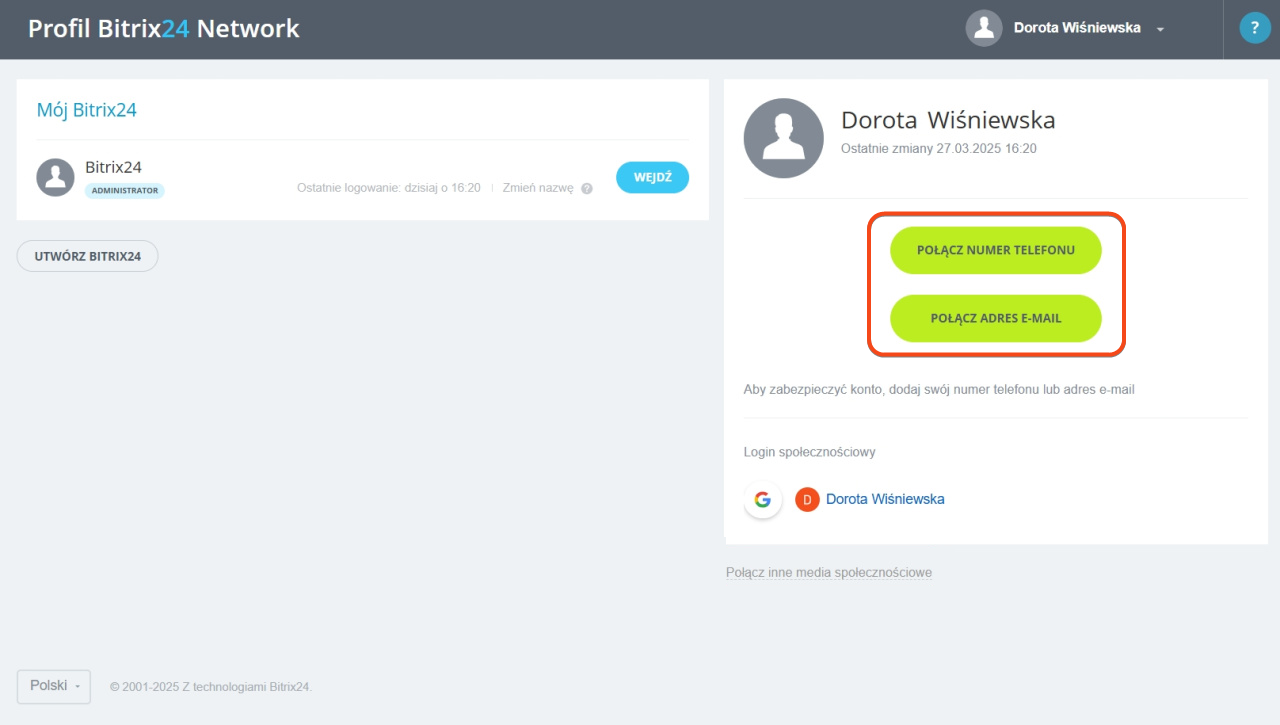Open the Dorota Wiśniewska Google account link

point(885,499)
